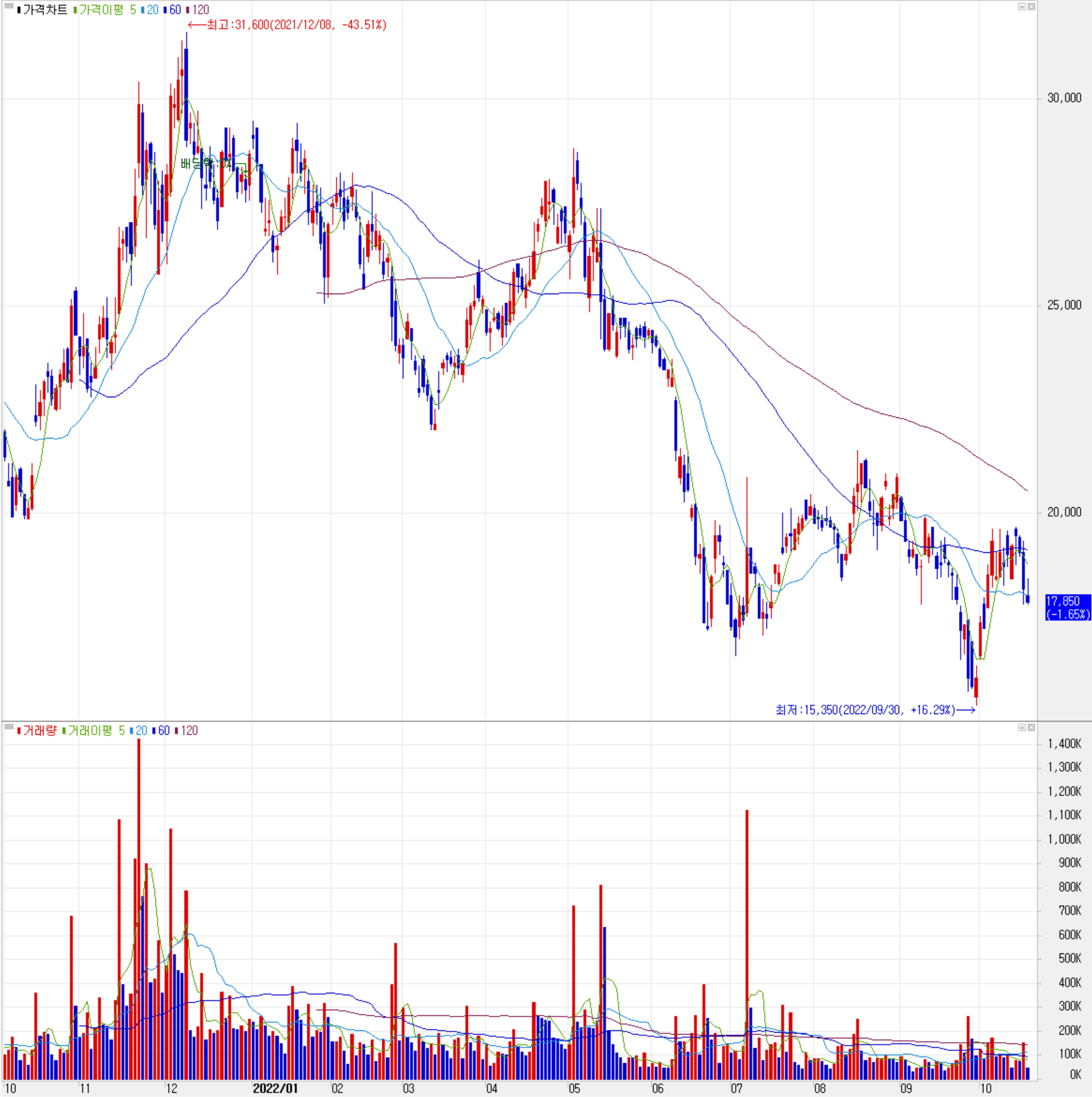The height and width of the screenshot is (1097, 1092).
Task: Select the 거래량 volume legend label
Action: click(x=37, y=731)
